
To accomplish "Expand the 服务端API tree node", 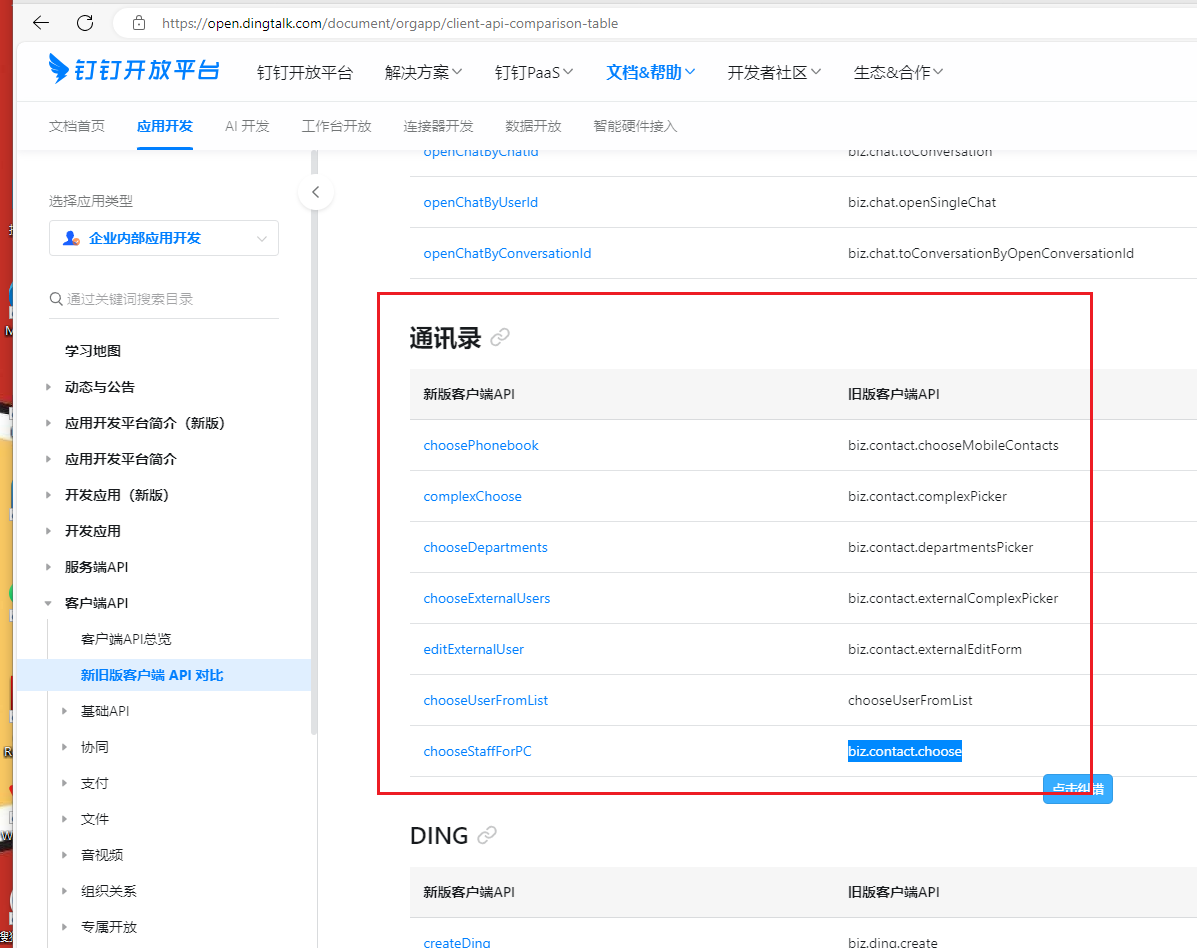I will (x=48, y=566).
